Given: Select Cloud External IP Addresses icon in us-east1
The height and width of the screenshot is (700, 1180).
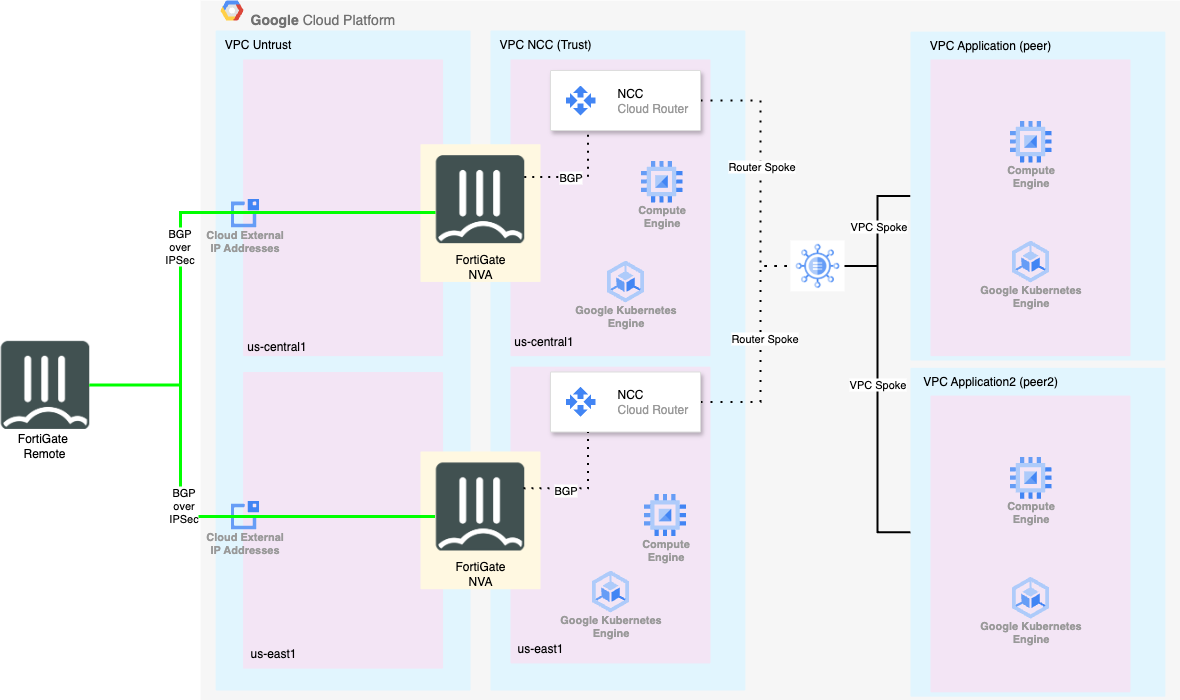Looking at the screenshot, I should pyautogui.click(x=245, y=516).
